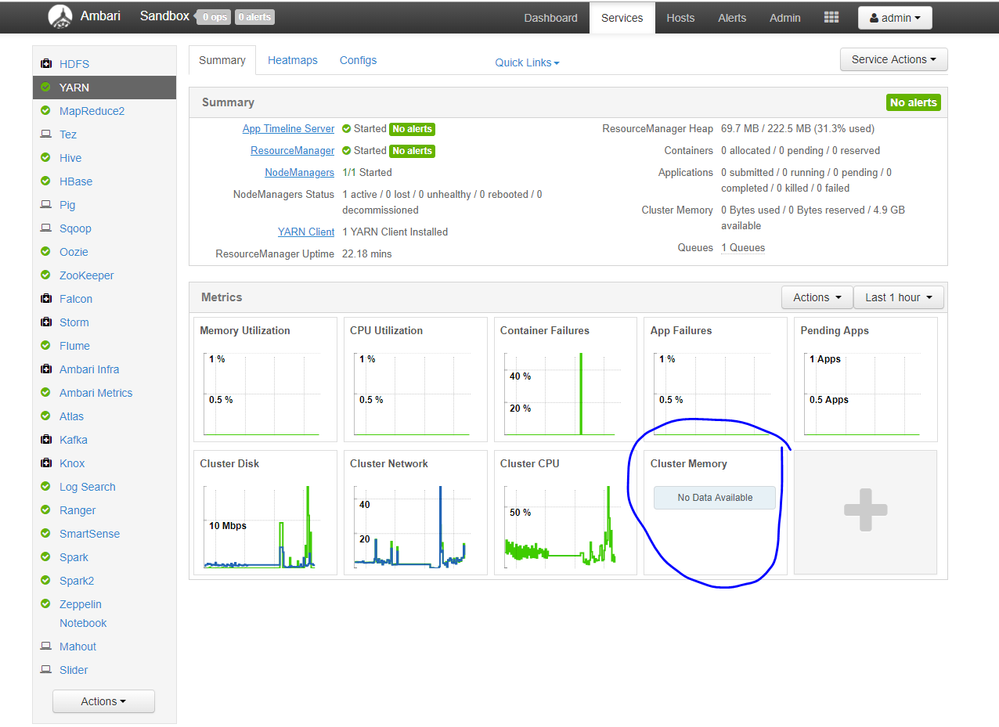Open the Hosts menu item
The width and height of the screenshot is (999, 727).
click(x=680, y=18)
